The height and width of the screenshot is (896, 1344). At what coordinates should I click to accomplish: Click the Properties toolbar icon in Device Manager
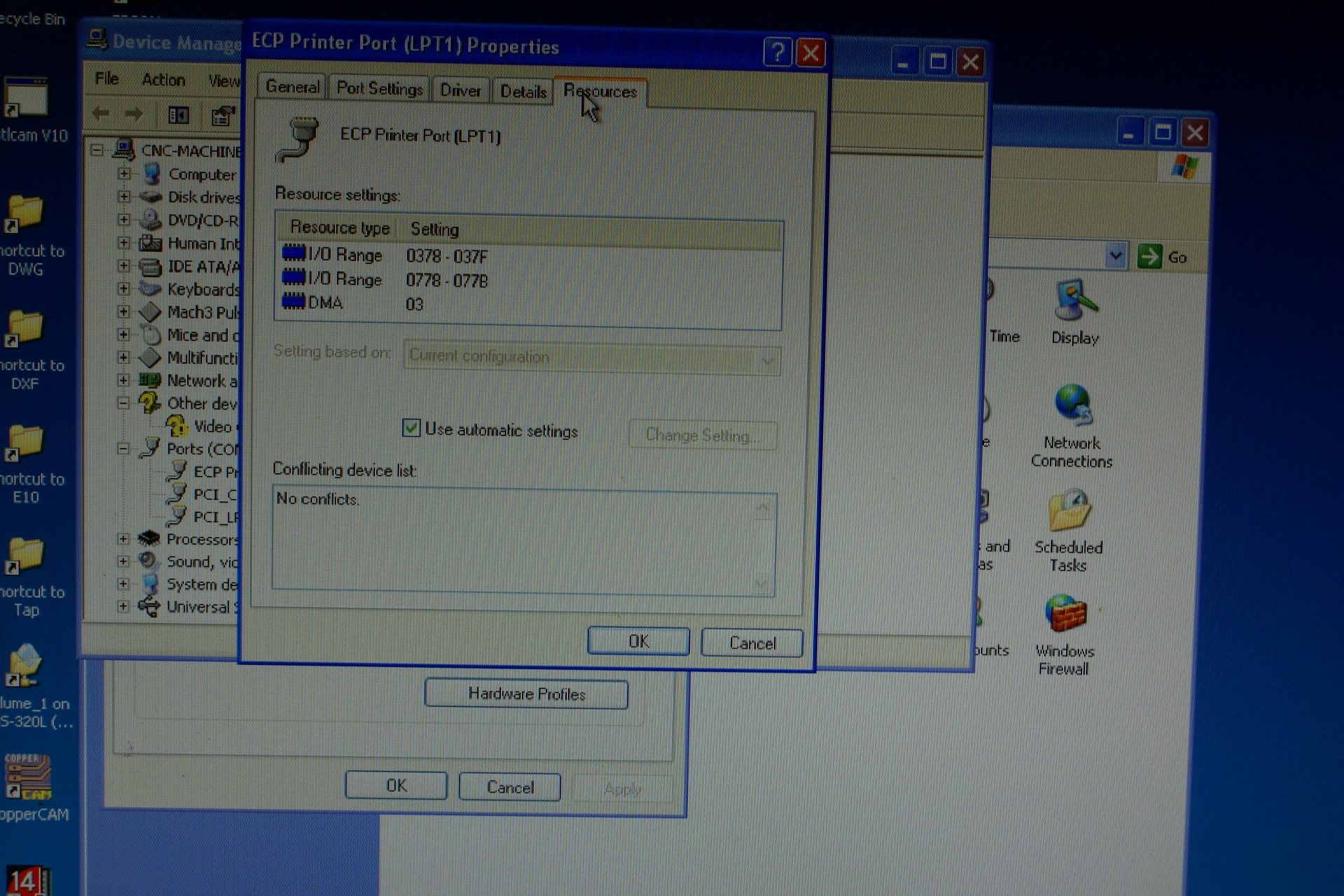click(223, 115)
